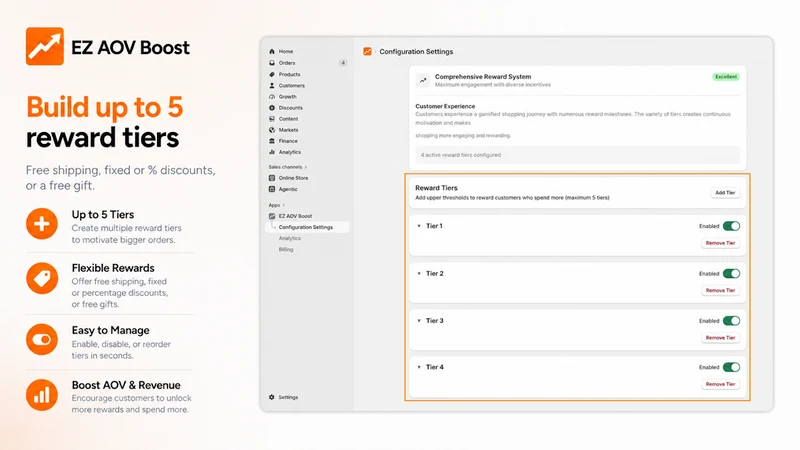800x450 pixels.
Task: Click the Discounts icon in sidebar
Action: (x=272, y=108)
